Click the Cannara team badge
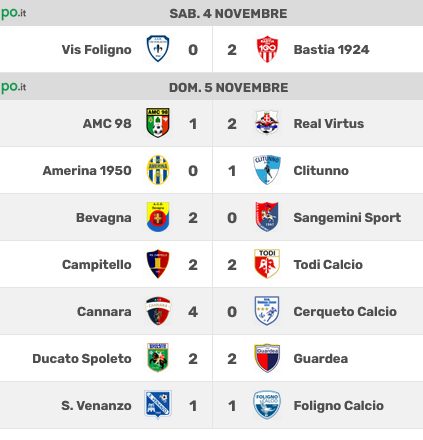Viewport: 423px width, 440px height. click(158, 311)
